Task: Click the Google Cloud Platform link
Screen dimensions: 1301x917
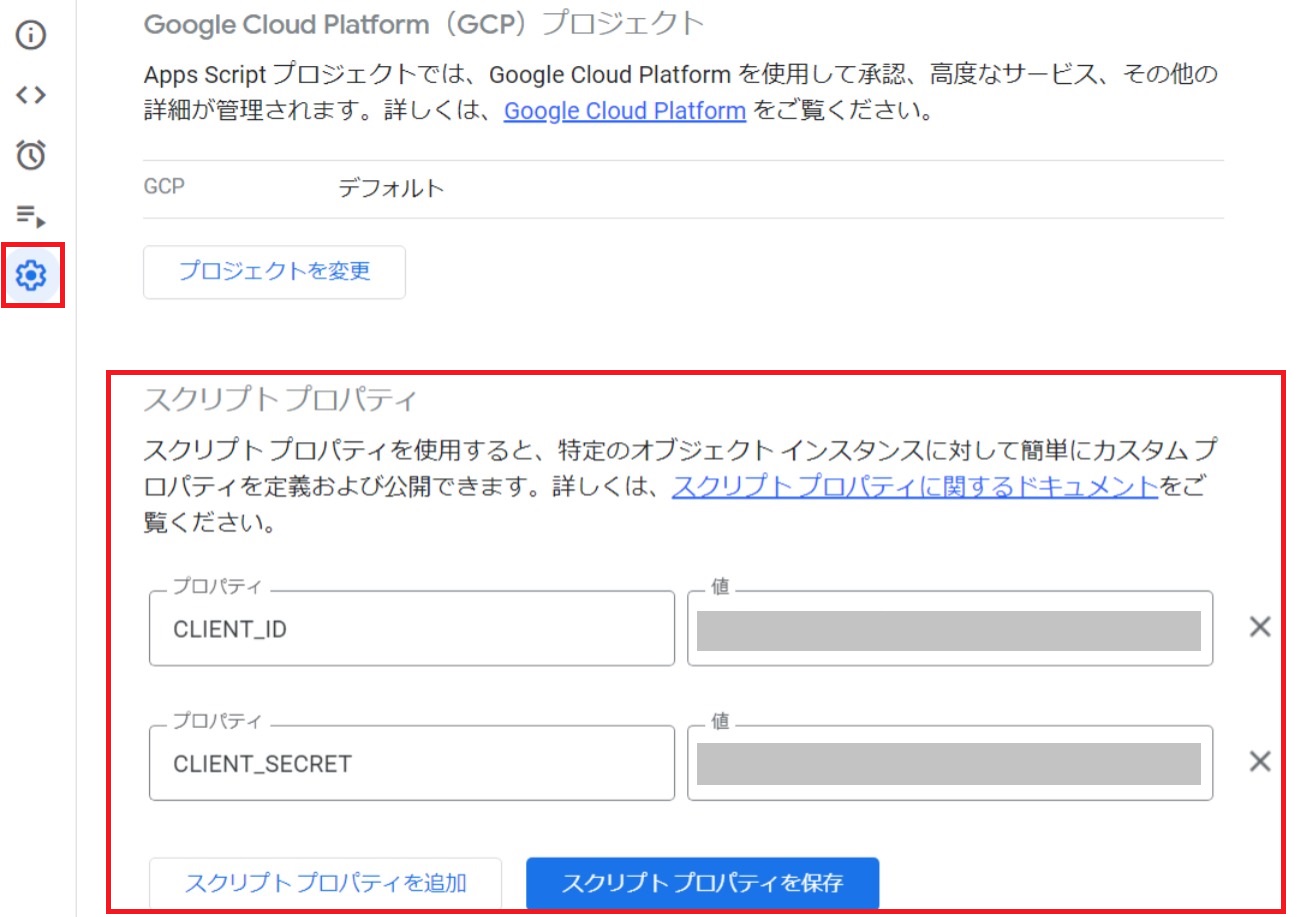Action: [625, 110]
